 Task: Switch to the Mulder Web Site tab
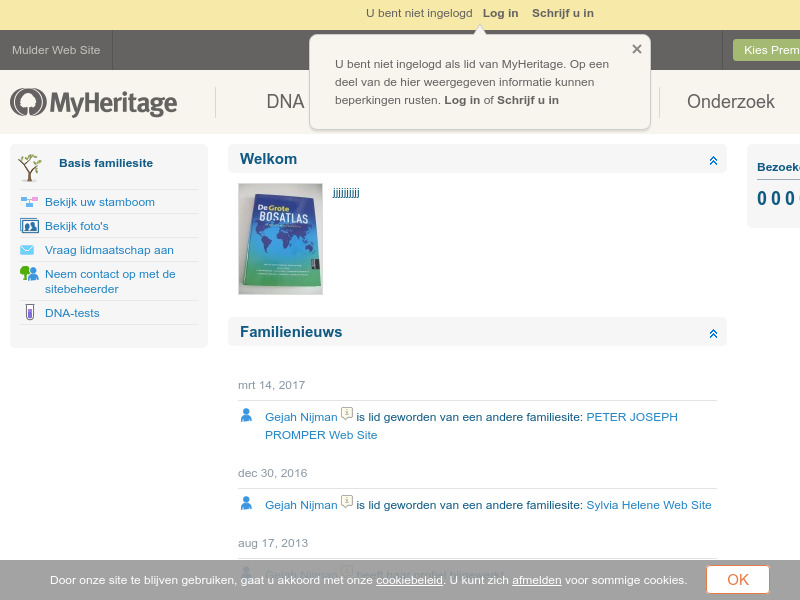coord(55,49)
